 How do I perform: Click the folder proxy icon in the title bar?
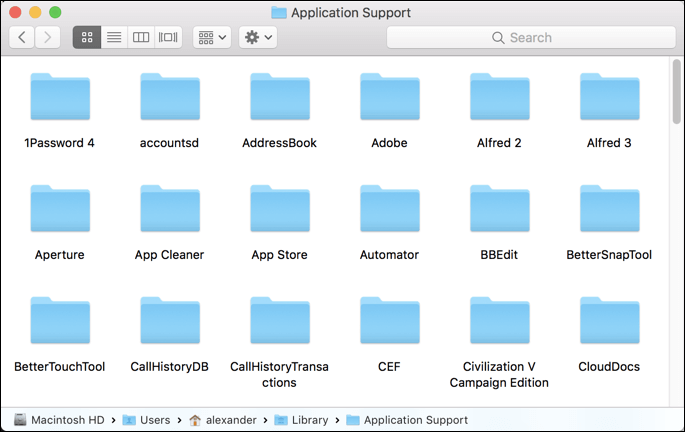click(279, 13)
